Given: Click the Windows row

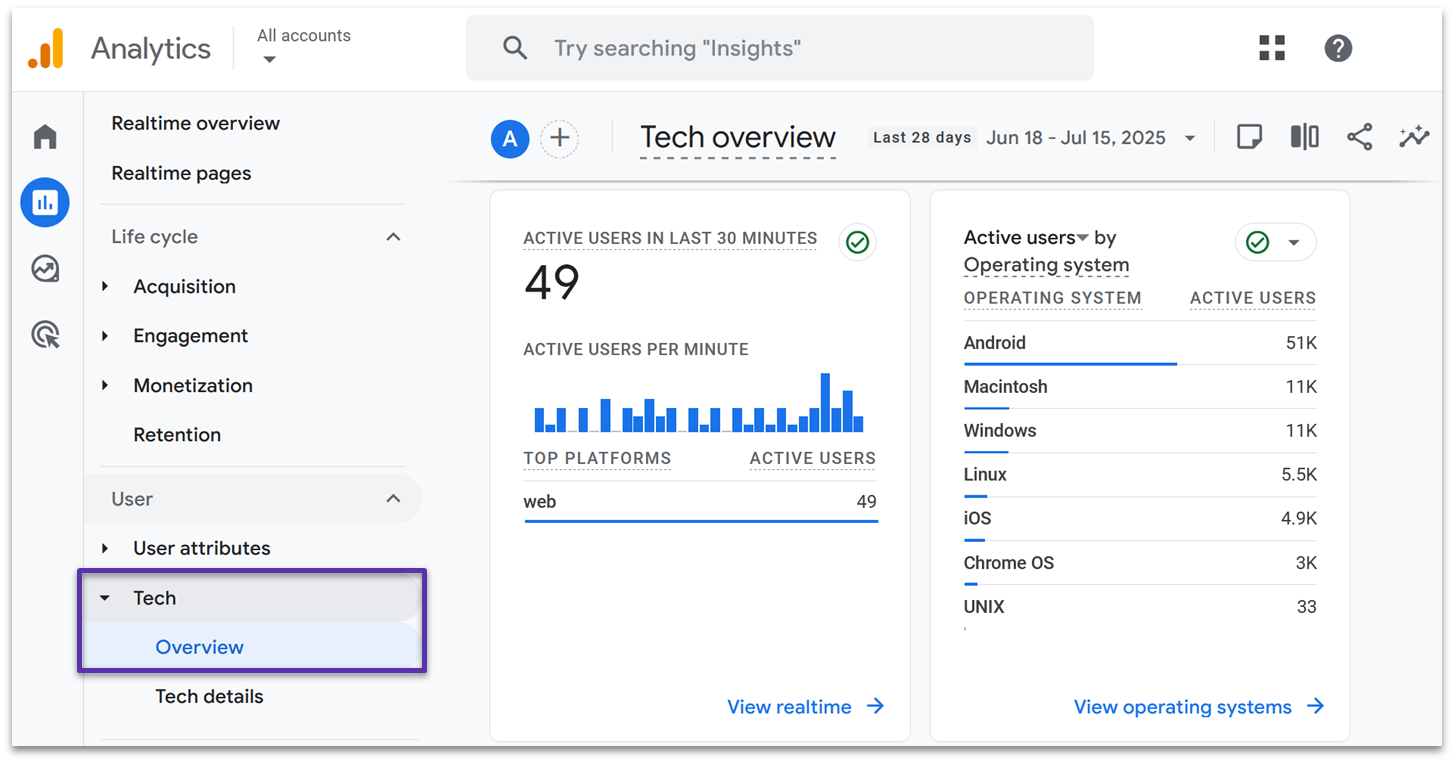Looking at the screenshot, I should click(1140, 431).
